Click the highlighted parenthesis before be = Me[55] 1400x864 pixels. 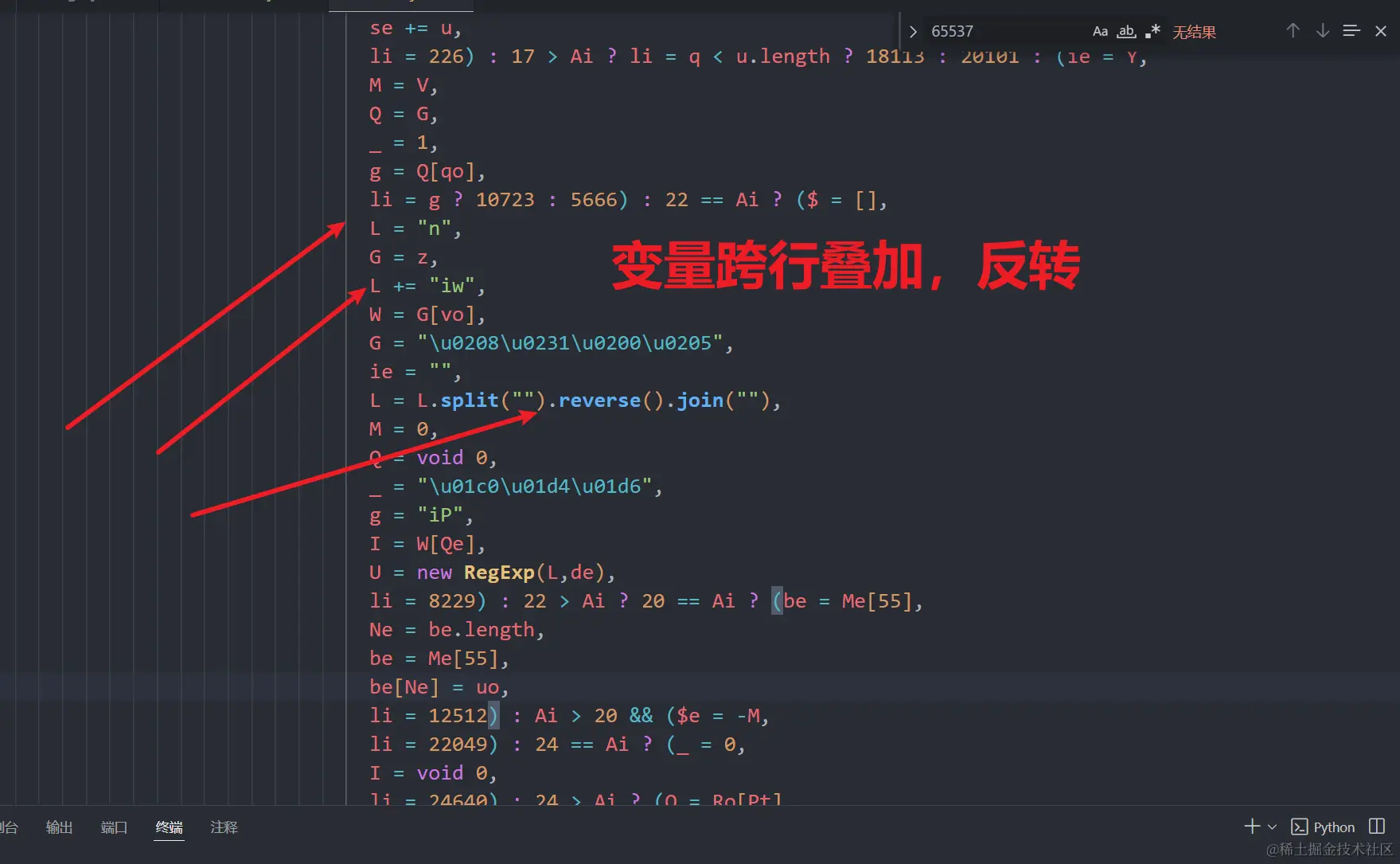tap(777, 601)
